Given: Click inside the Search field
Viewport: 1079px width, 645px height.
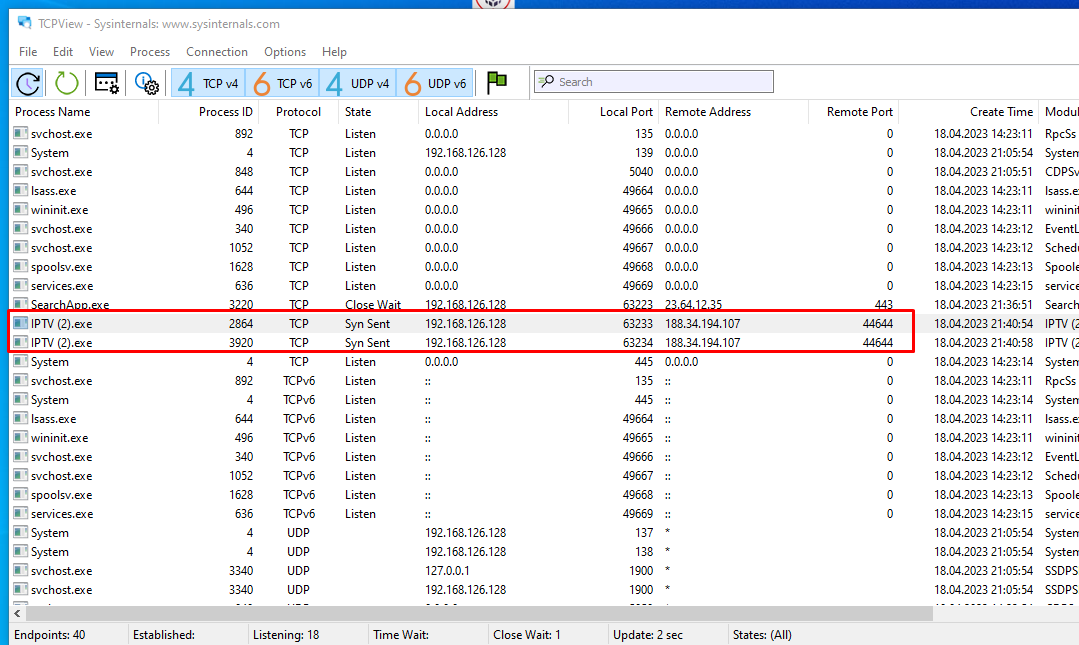Looking at the screenshot, I should tap(660, 82).
